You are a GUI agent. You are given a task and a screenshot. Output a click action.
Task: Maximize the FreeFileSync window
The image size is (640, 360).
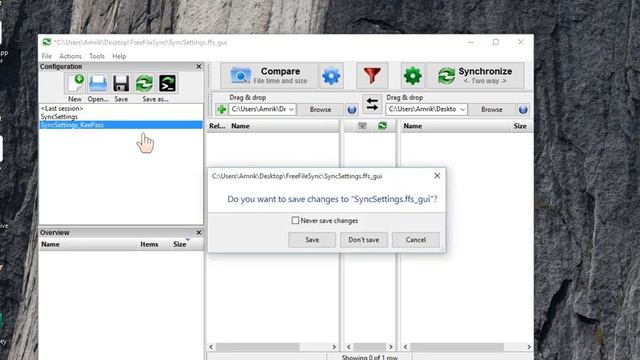[496, 42]
